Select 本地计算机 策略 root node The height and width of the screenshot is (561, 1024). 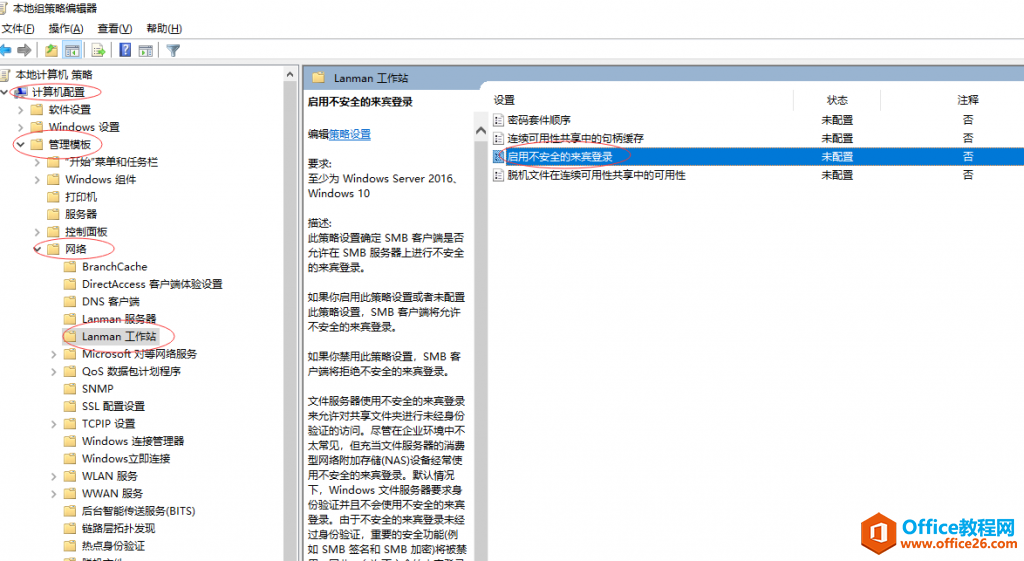[54, 74]
